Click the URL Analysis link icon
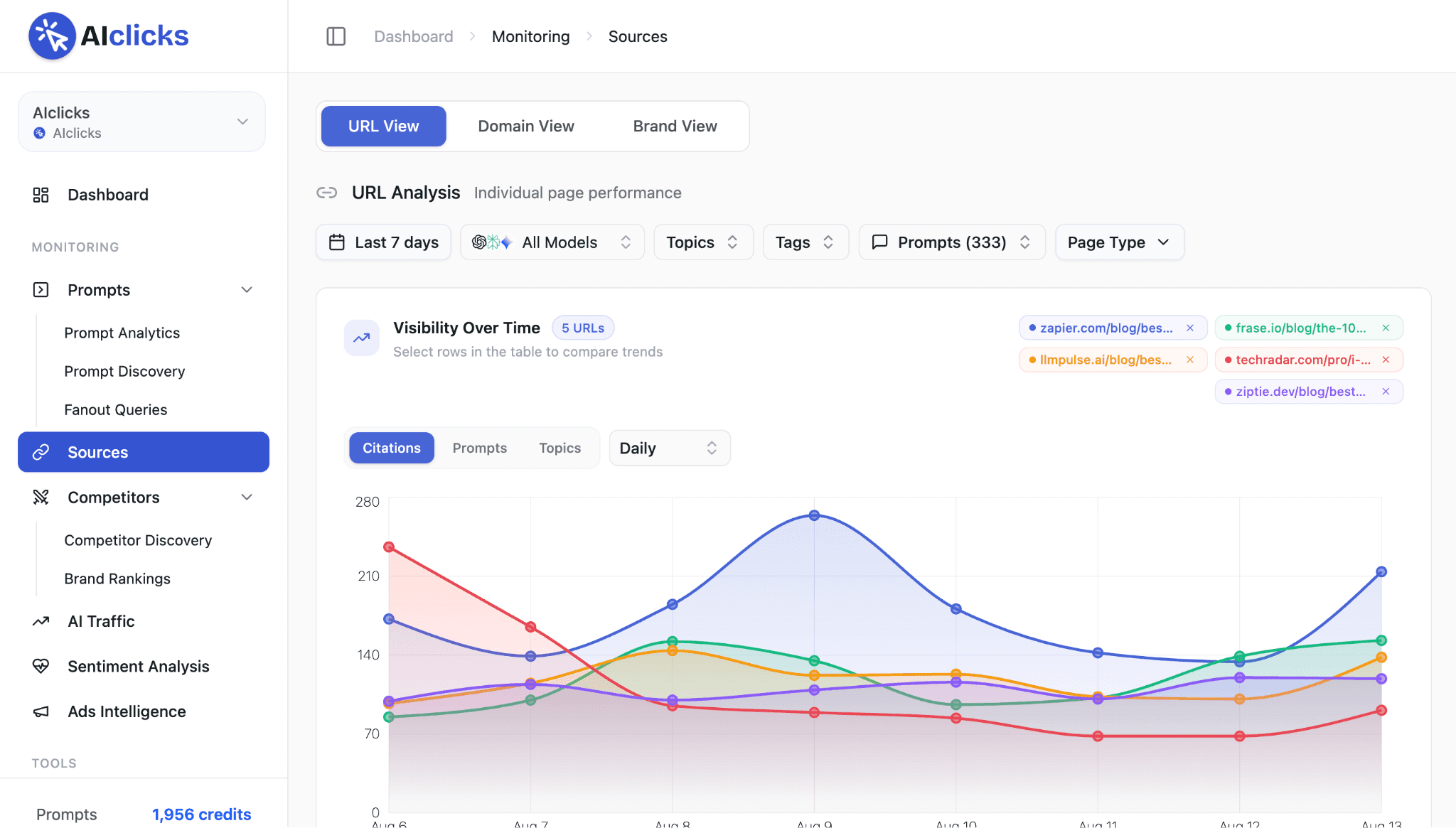 pyautogui.click(x=327, y=193)
